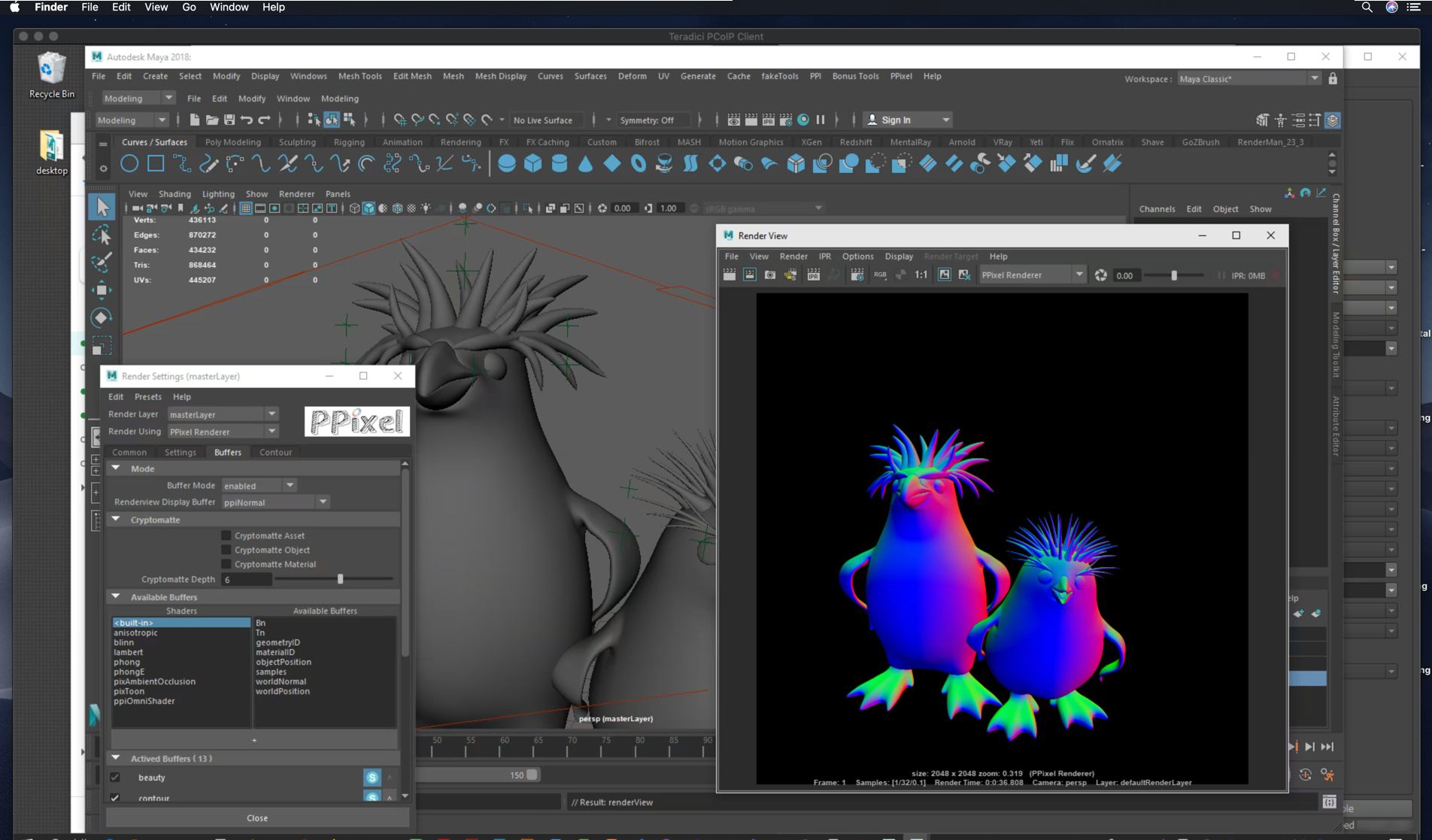Toggle the lock icon beside Workspace
This screenshot has width=1432, height=840.
(x=1333, y=78)
